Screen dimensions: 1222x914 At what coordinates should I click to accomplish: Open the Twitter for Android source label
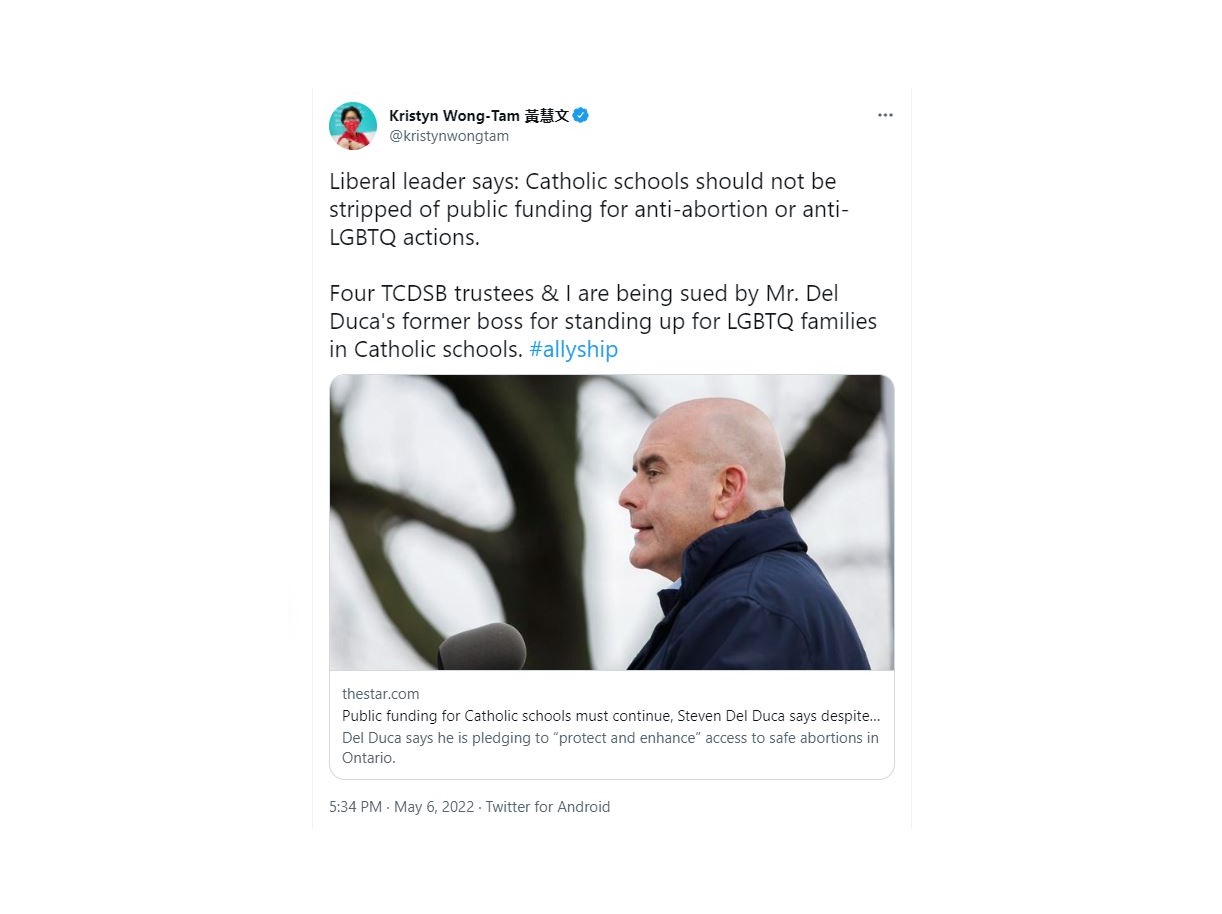[x=548, y=807]
